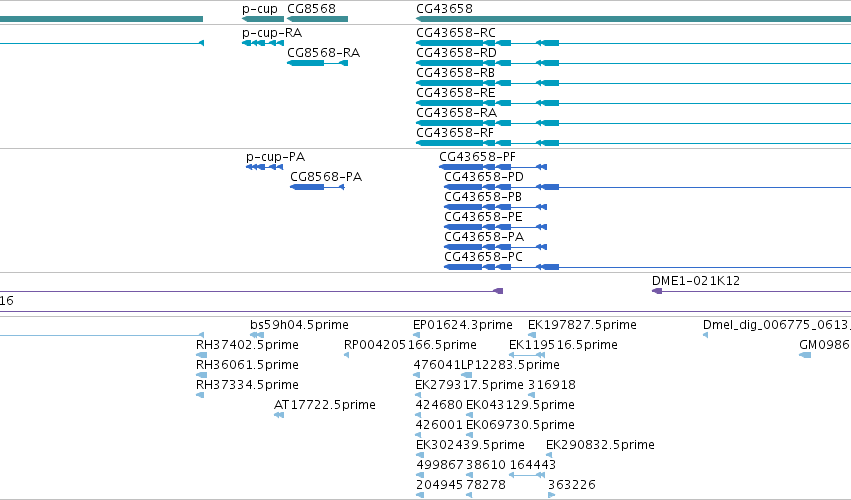The height and width of the screenshot is (500, 851).
Task: Select CG43658-PB protein label
Action: click(483, 197)
